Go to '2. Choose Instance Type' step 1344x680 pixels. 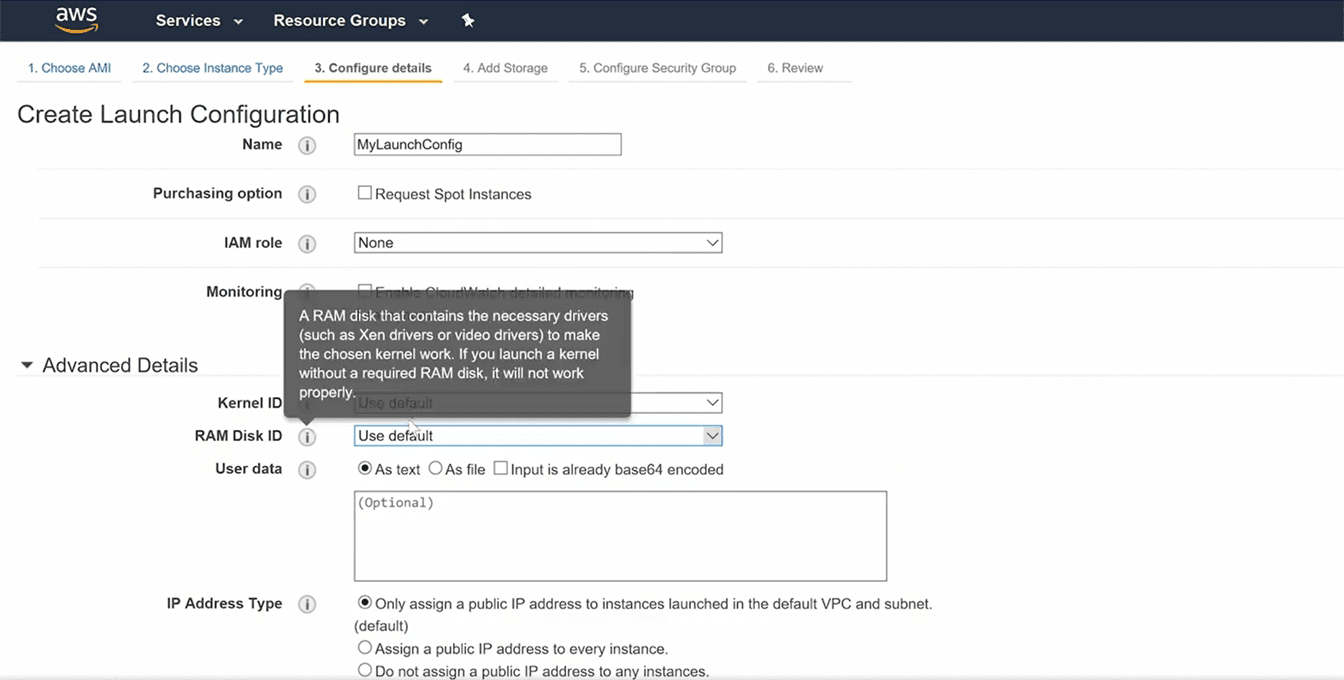pyautogui.click(x=212, y=68)
